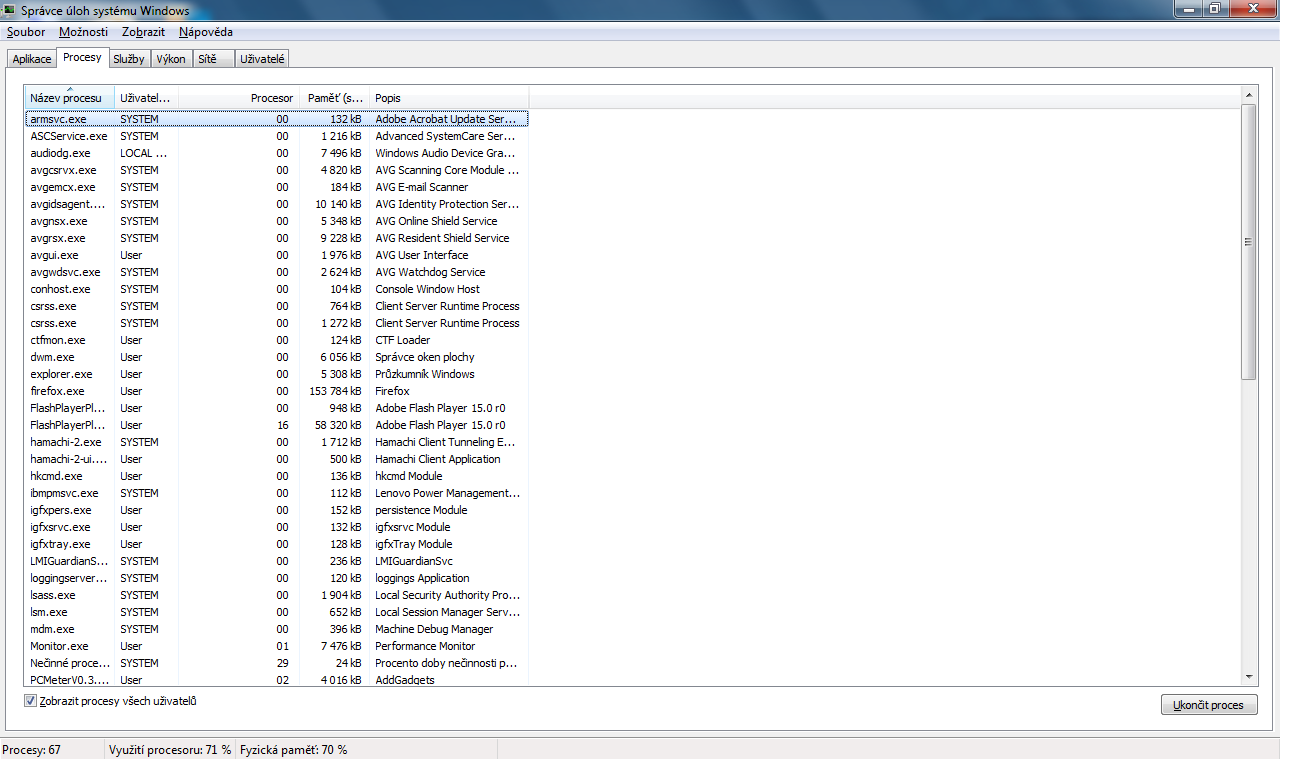Click 'Správce oken plochy' description
Image resolution: width=1312 pixels, height=760 pixels.
(425, 357)
